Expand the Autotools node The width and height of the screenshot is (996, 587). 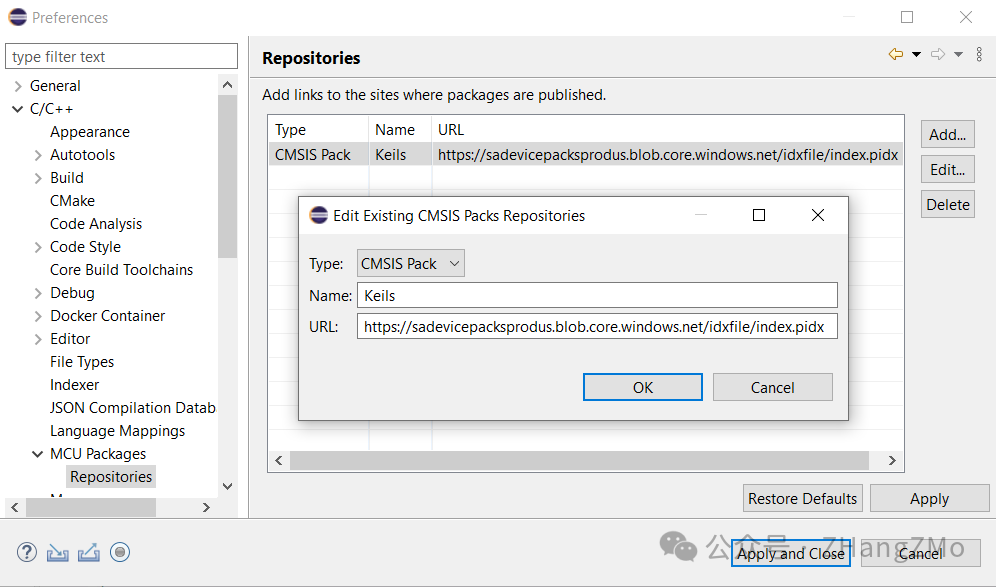38,155
